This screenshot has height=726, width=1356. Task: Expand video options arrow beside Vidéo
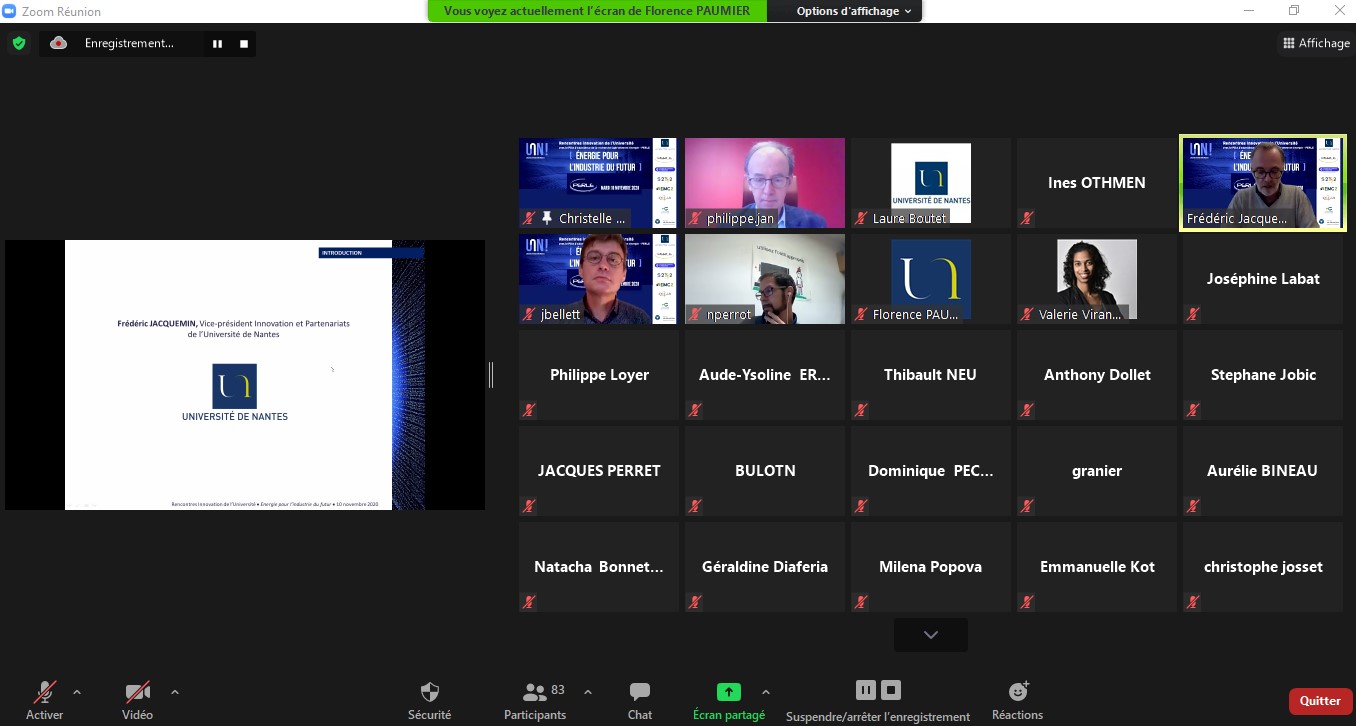point(175,691)
